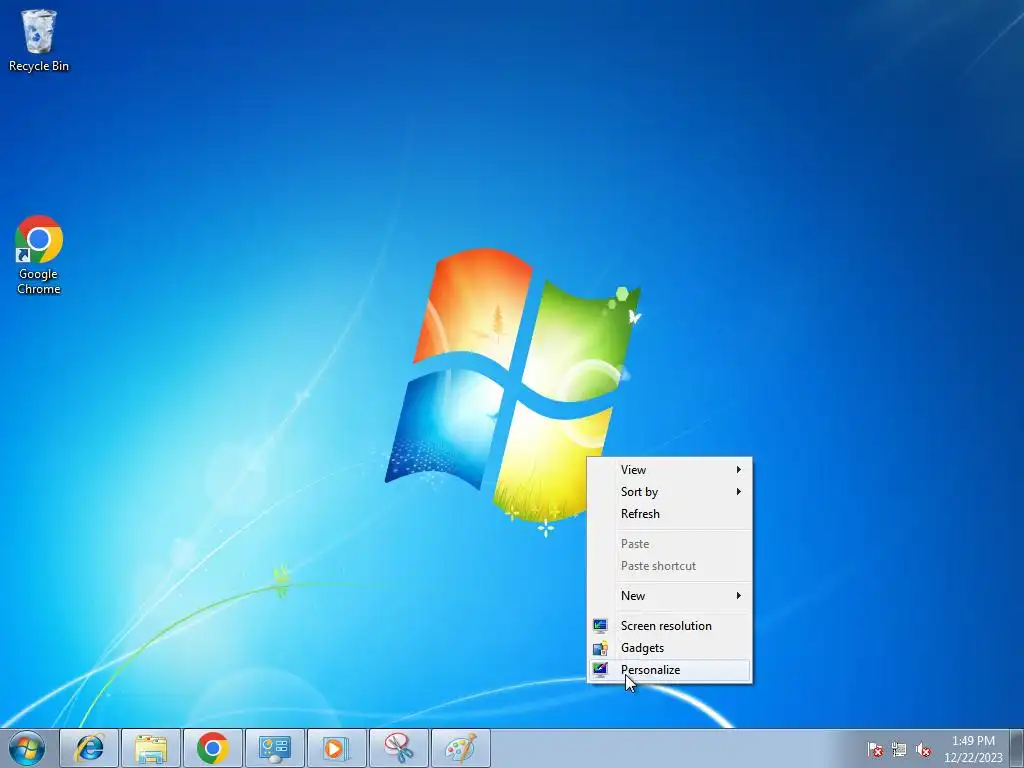Open Windows Explorer from the taskbar
1024x768 pixels.
(151, 748)
